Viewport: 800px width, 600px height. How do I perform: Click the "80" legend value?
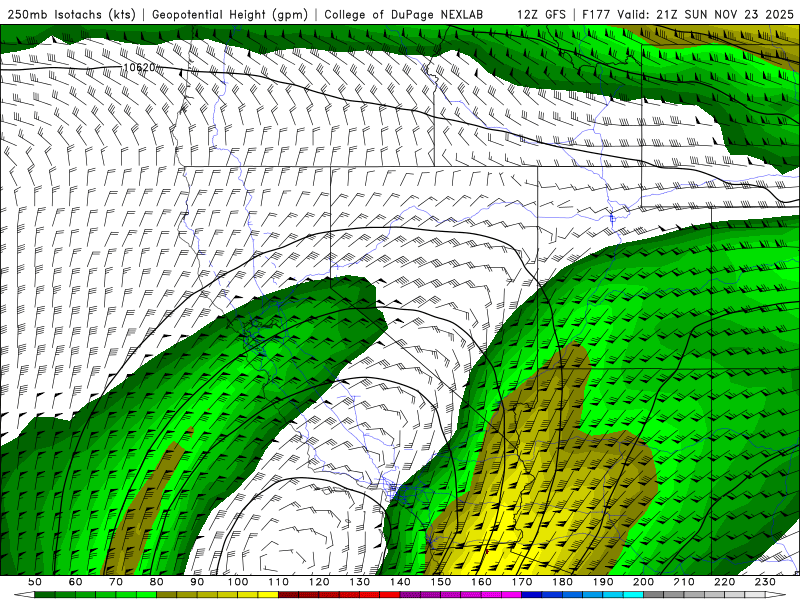[157, 582]
